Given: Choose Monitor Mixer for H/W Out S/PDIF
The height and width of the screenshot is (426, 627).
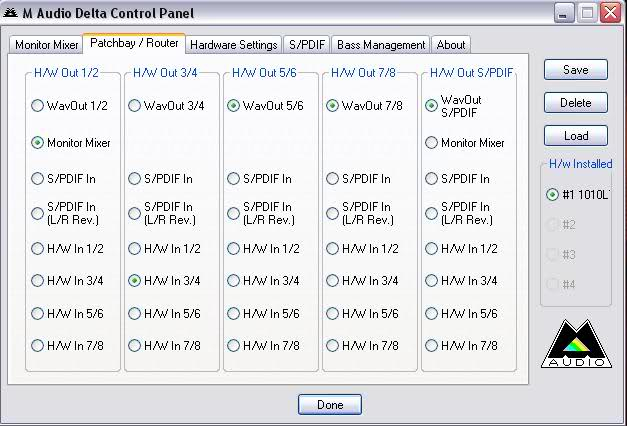Looking at the screenshot, I should pos(432,143).
